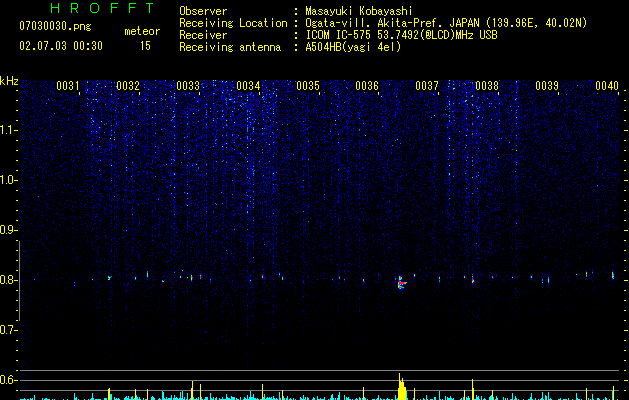Click time marker 0032
629x400 pixels.
(x=128, y=86)
